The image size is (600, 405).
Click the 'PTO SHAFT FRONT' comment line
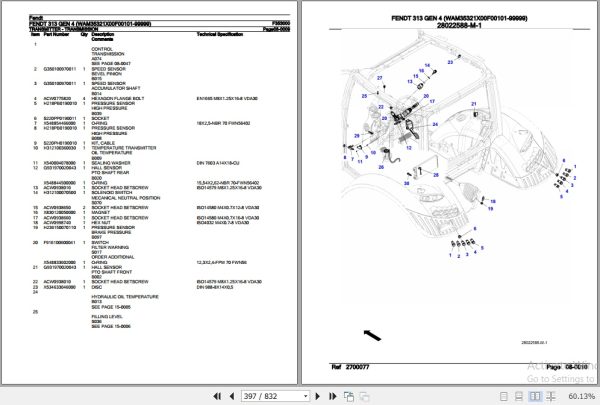coord(112,272)
